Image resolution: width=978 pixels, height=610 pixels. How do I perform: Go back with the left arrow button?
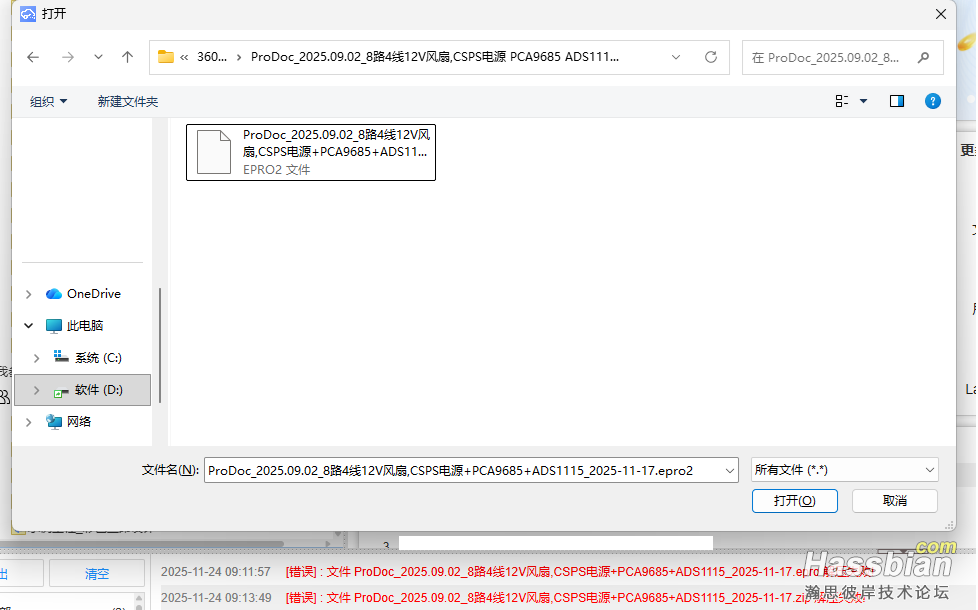click(33, 57)
